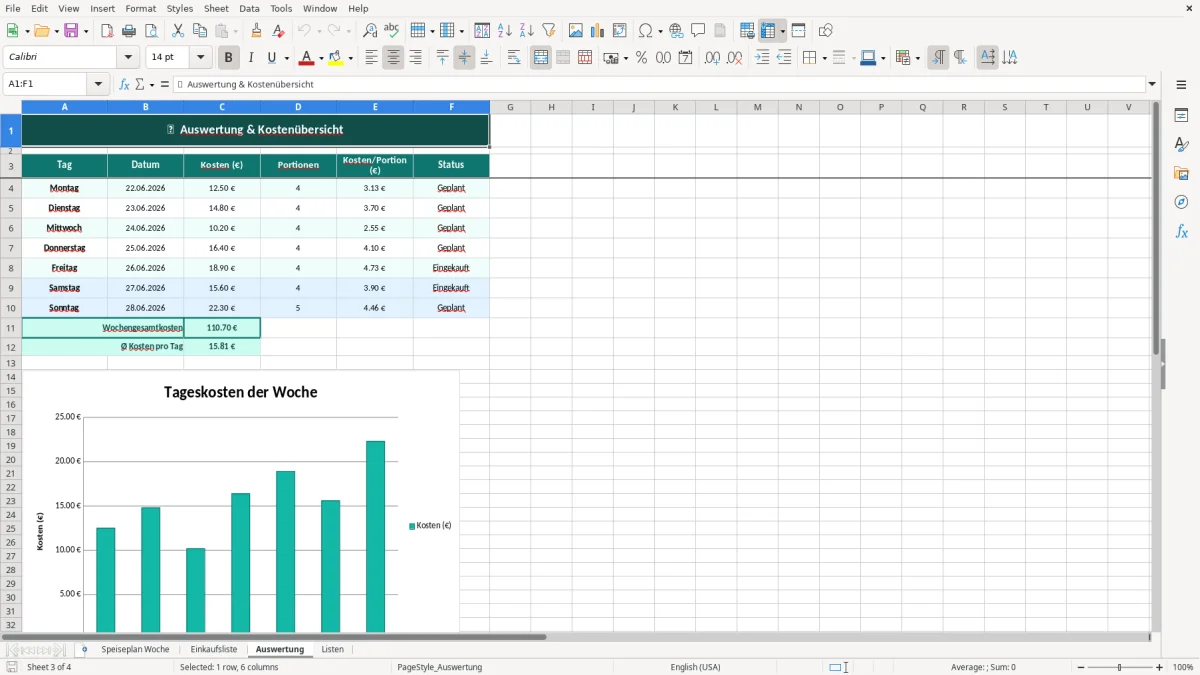The image size is (1200, 675).
Task: Insert Hyperlink icon
Action: click(676, 31)
